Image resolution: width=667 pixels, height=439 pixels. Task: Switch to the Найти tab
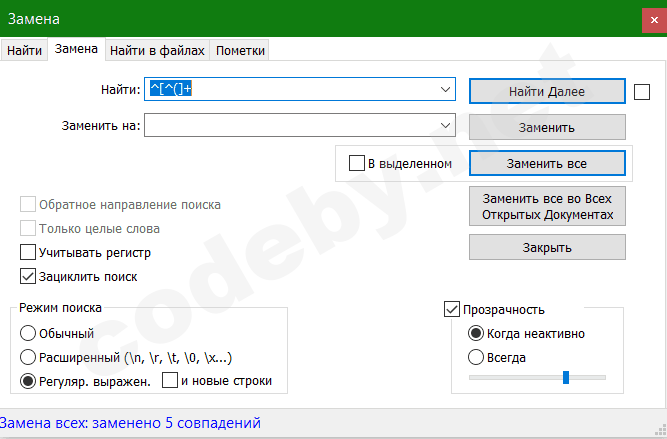[x=24, y=51]
